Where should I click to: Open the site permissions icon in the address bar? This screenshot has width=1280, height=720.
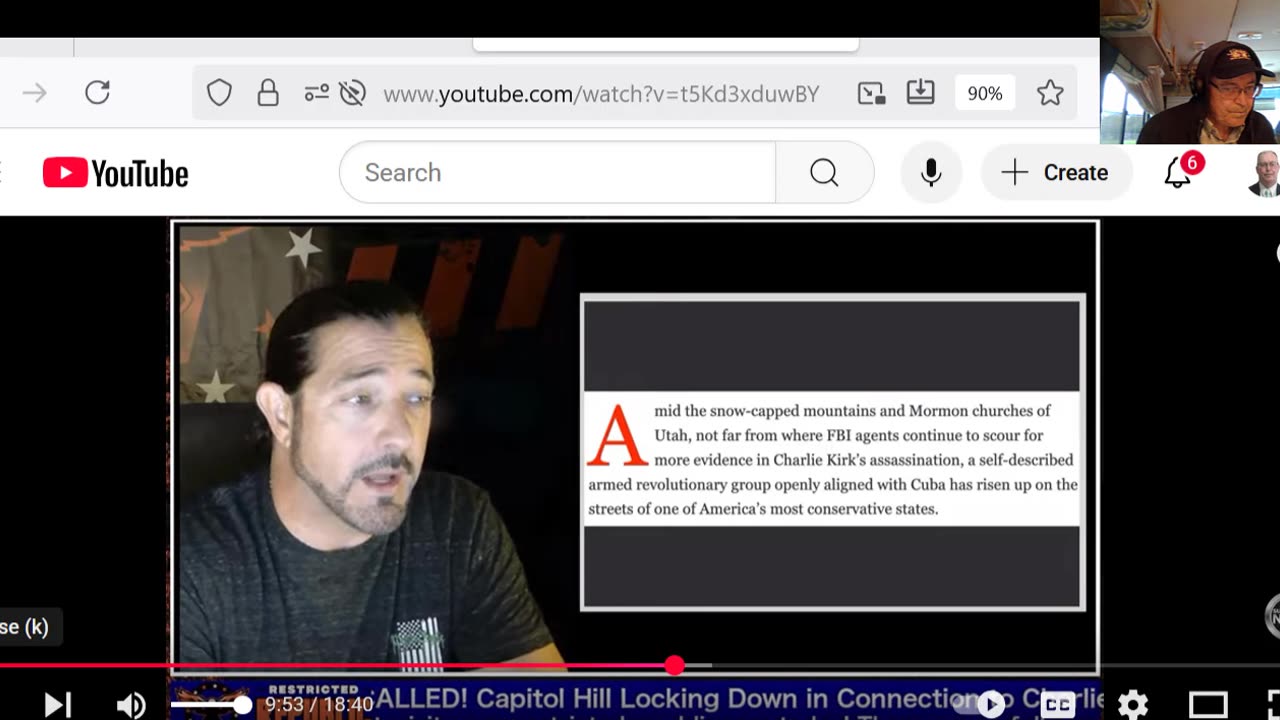pyautogui.click(x=316, y=93)
